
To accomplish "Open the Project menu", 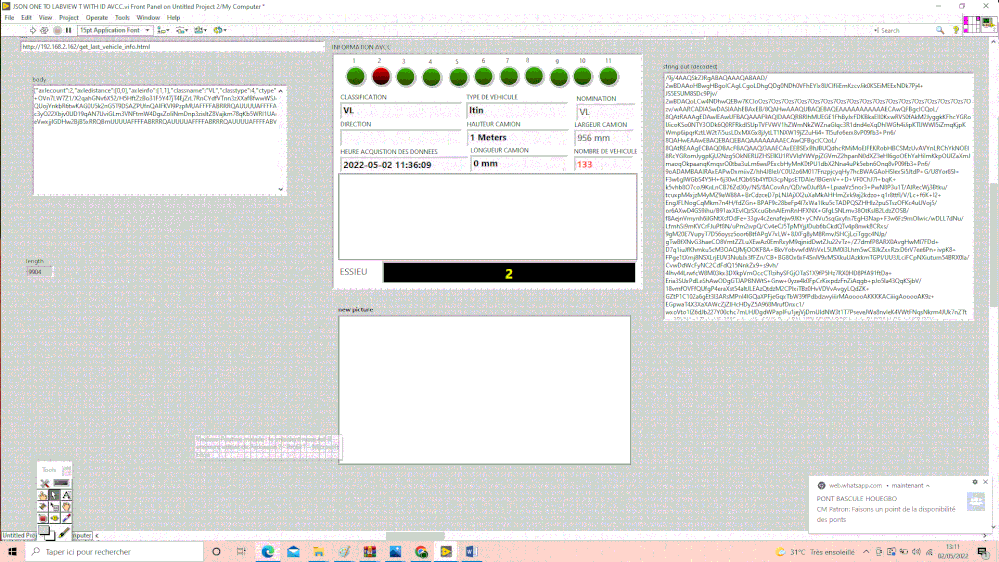I will (x=69, y=18).
